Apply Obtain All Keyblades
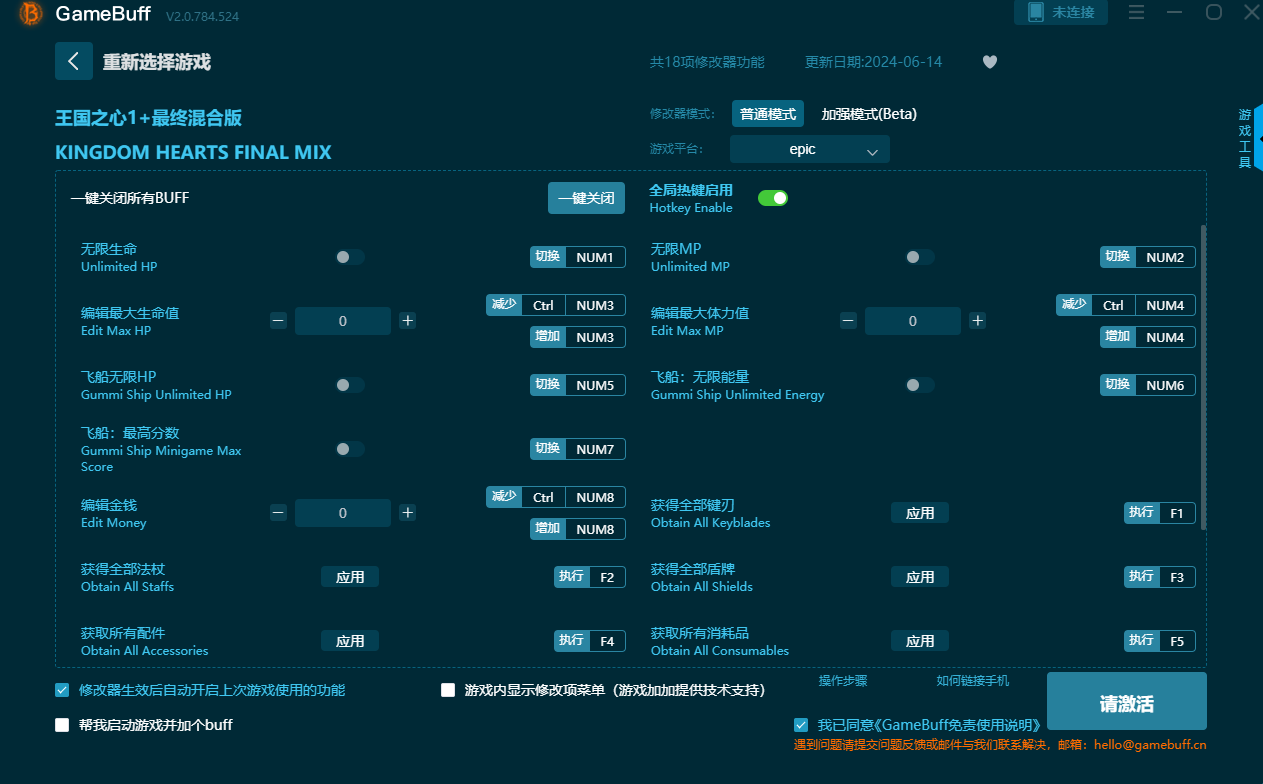 point(920,513)
